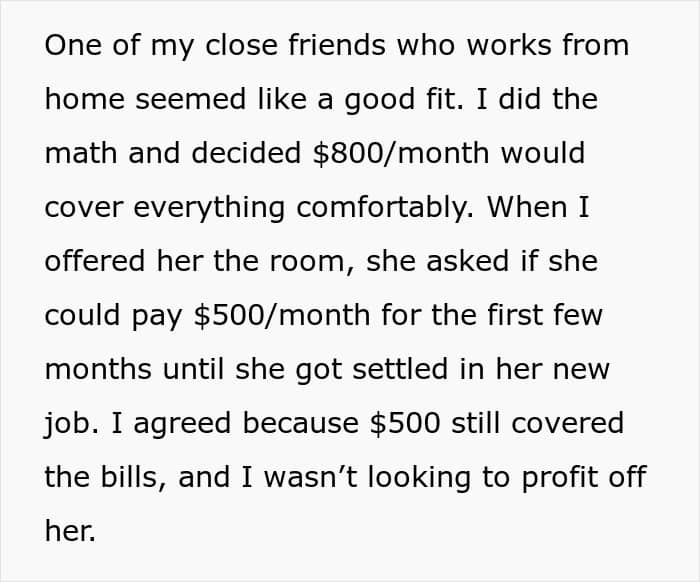The image size is (700, 582).
Task: Click the word "seemed" in second line
Action: pos(191,99)
